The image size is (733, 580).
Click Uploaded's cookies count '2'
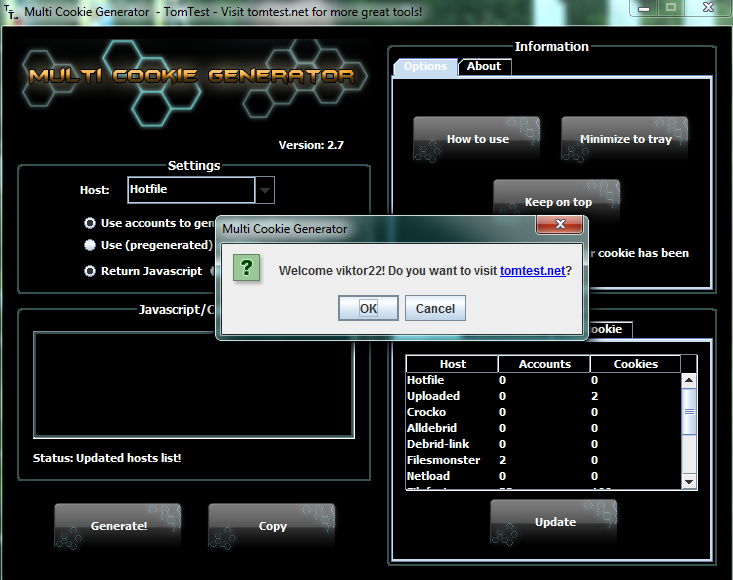(x=594, y=396)
